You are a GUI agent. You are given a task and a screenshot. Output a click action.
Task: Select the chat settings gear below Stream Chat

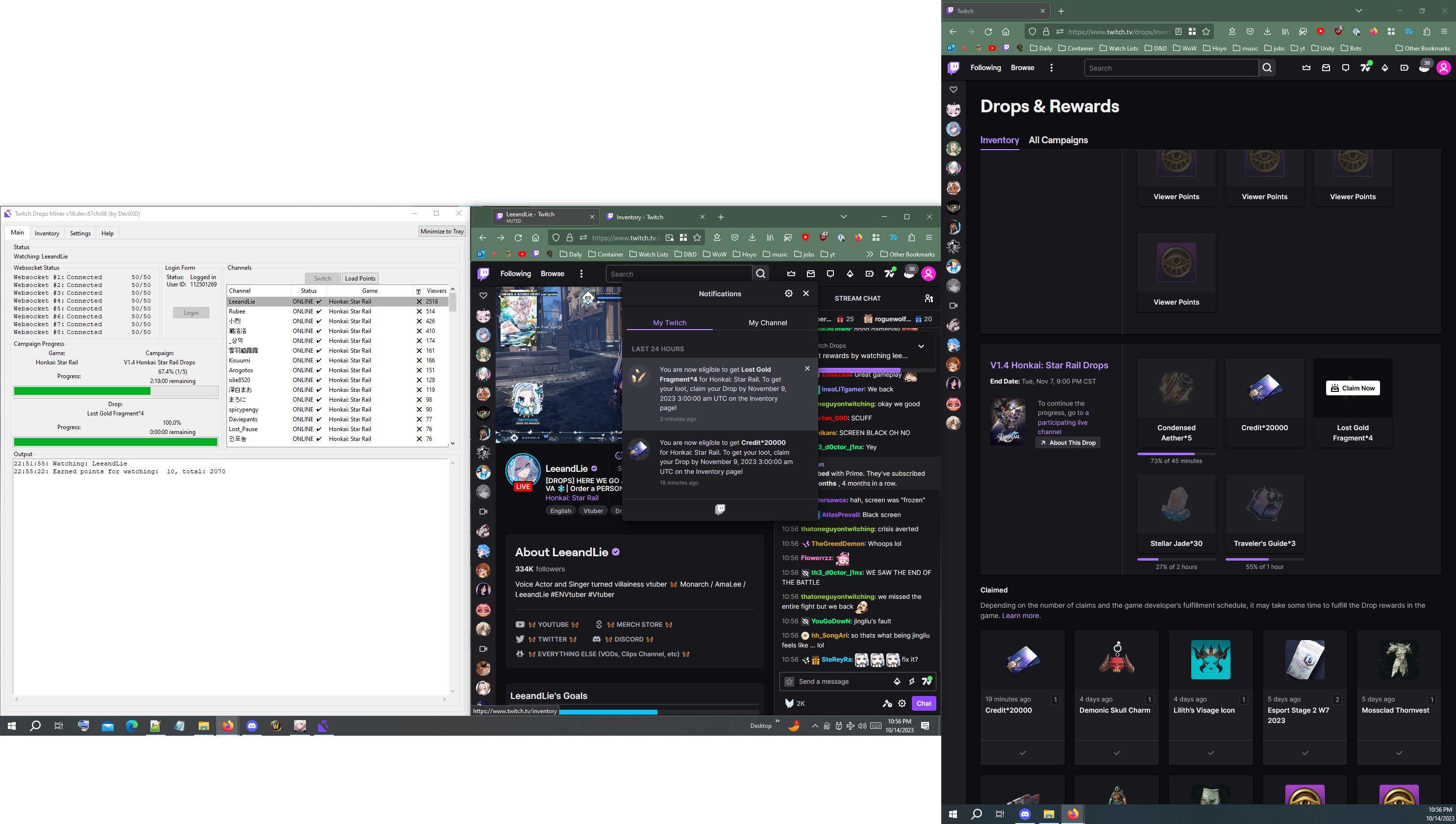click(x=902, y=703)
